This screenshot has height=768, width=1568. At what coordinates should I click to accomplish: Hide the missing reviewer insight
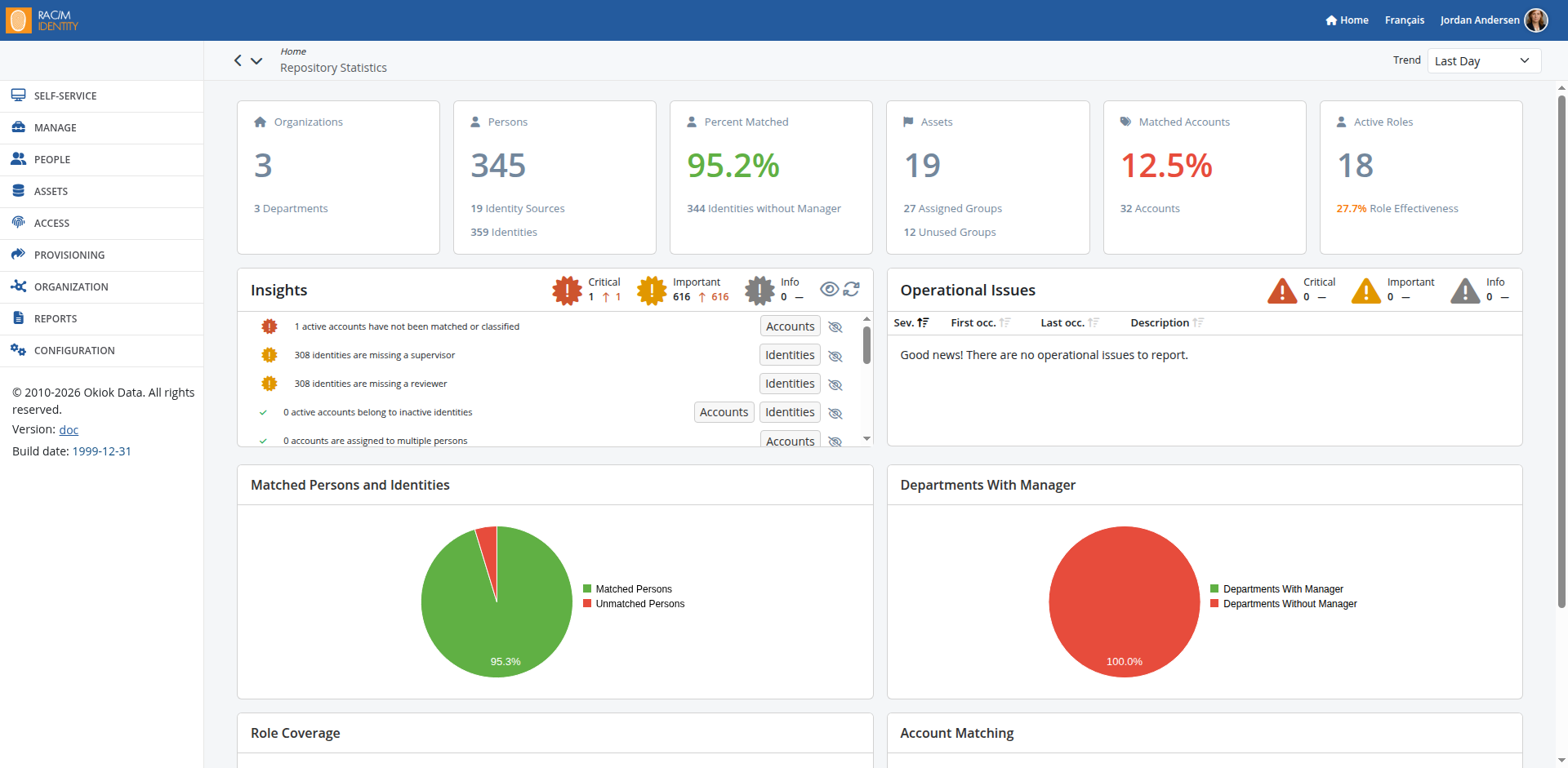point(835,384)
